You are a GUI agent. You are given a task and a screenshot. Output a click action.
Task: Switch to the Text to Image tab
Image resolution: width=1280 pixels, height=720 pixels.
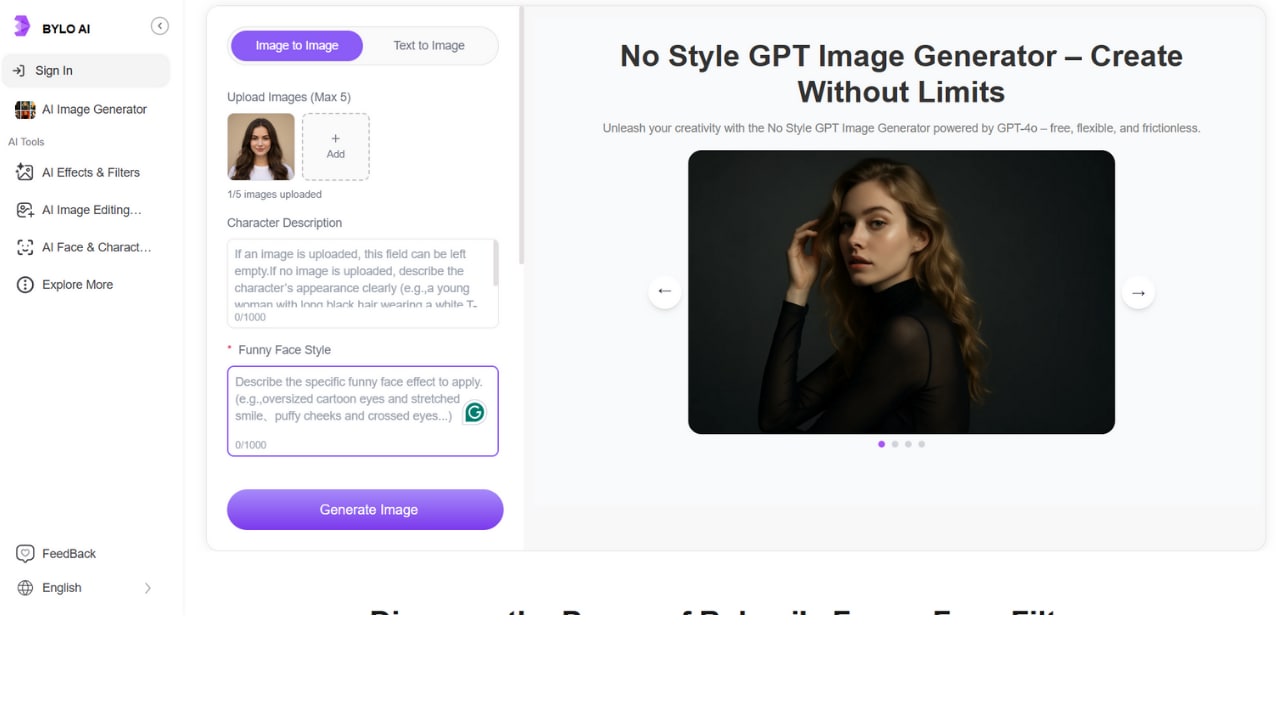click(x=429, y=45)
